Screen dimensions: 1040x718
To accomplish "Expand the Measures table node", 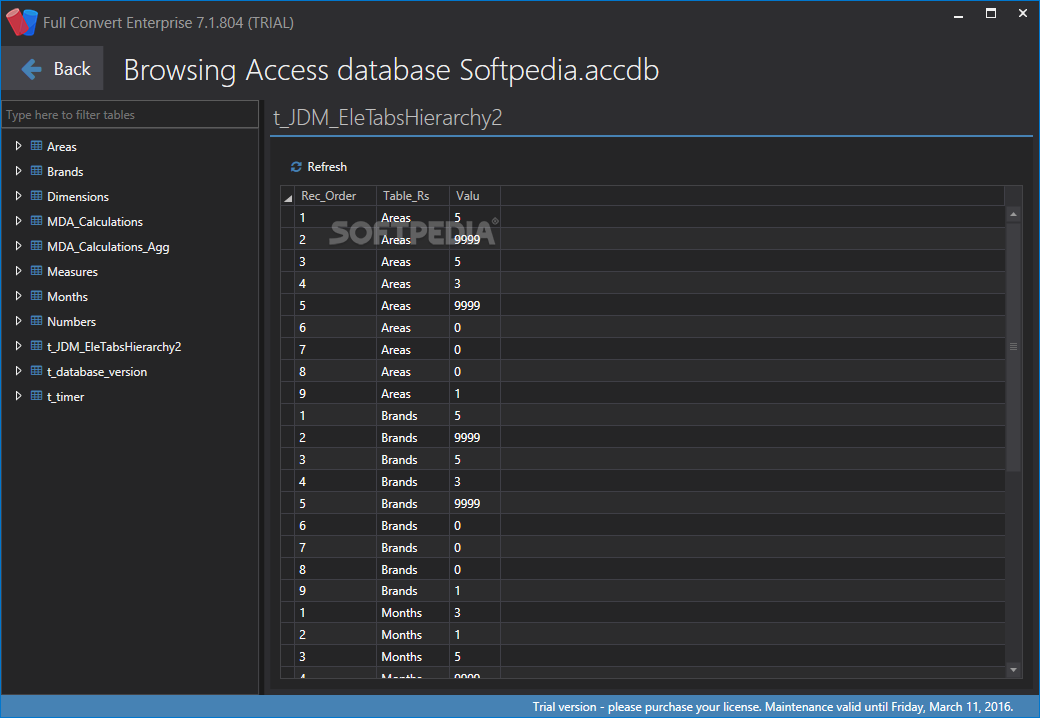I will click(x=19, y=271).
